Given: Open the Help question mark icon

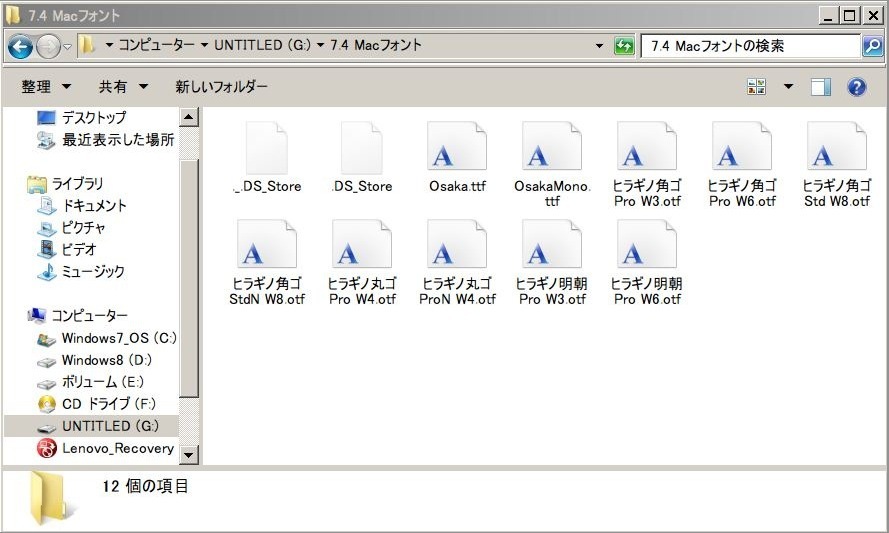Looking at the screenshot, I should pyautogui.click(x=856, y=87).
